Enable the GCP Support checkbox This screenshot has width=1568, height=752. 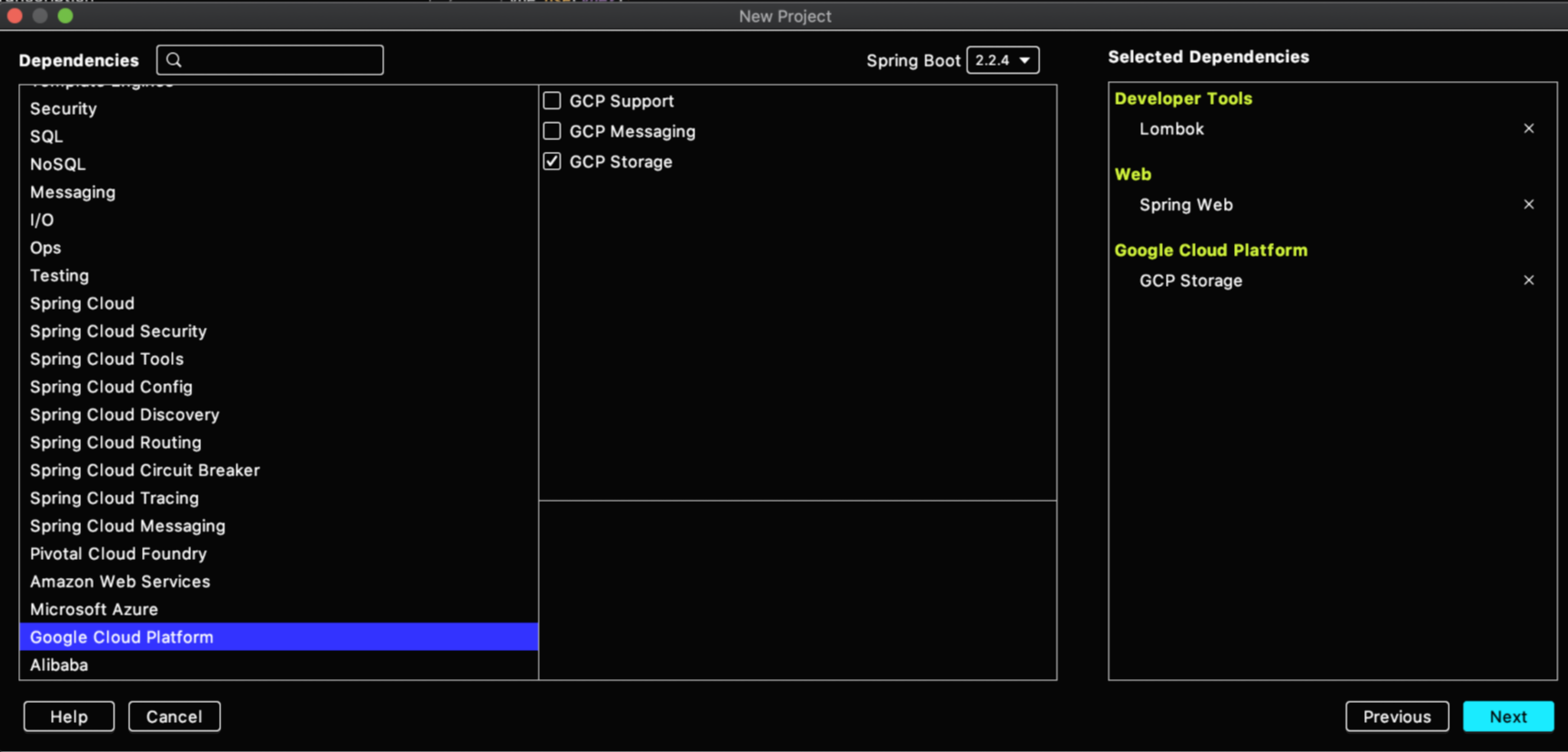(x=551, y=100)
